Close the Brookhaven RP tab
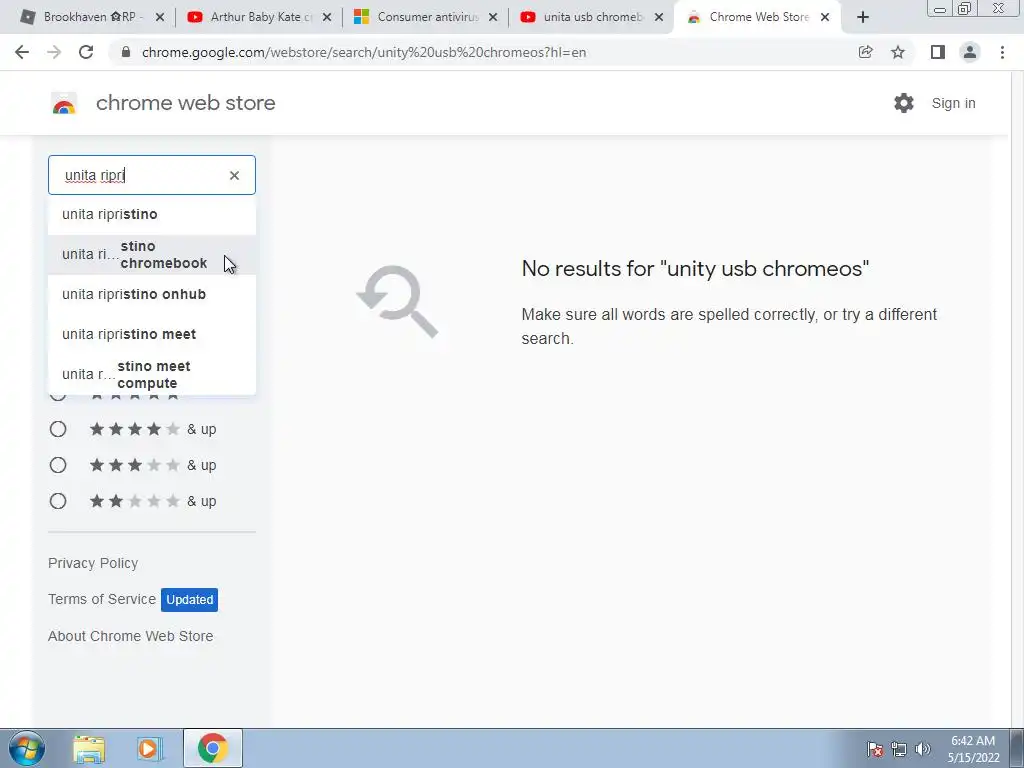This screenshot has height=768, width=1024. click(160, 17)
